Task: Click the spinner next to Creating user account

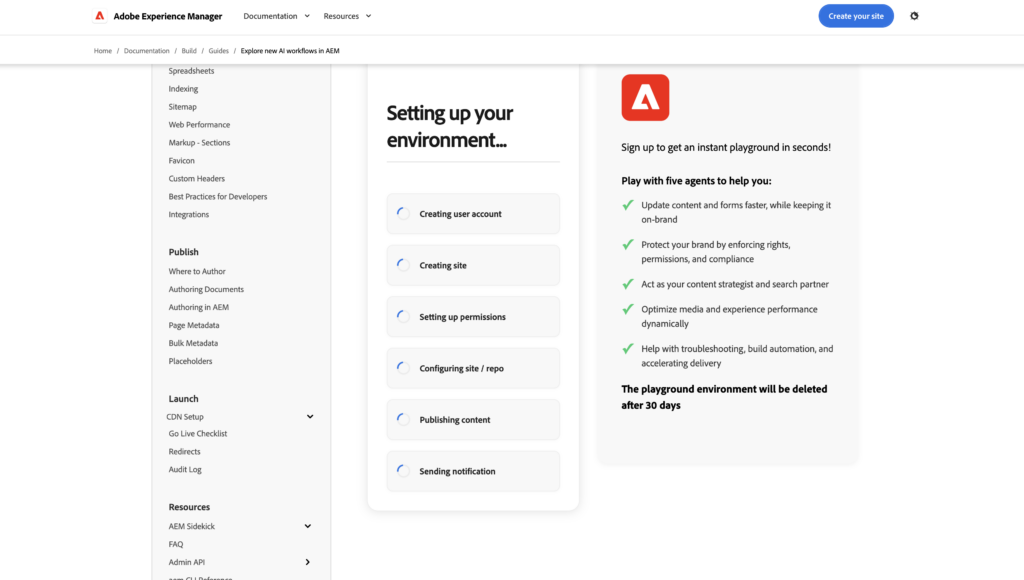Action: pos(403,214)
